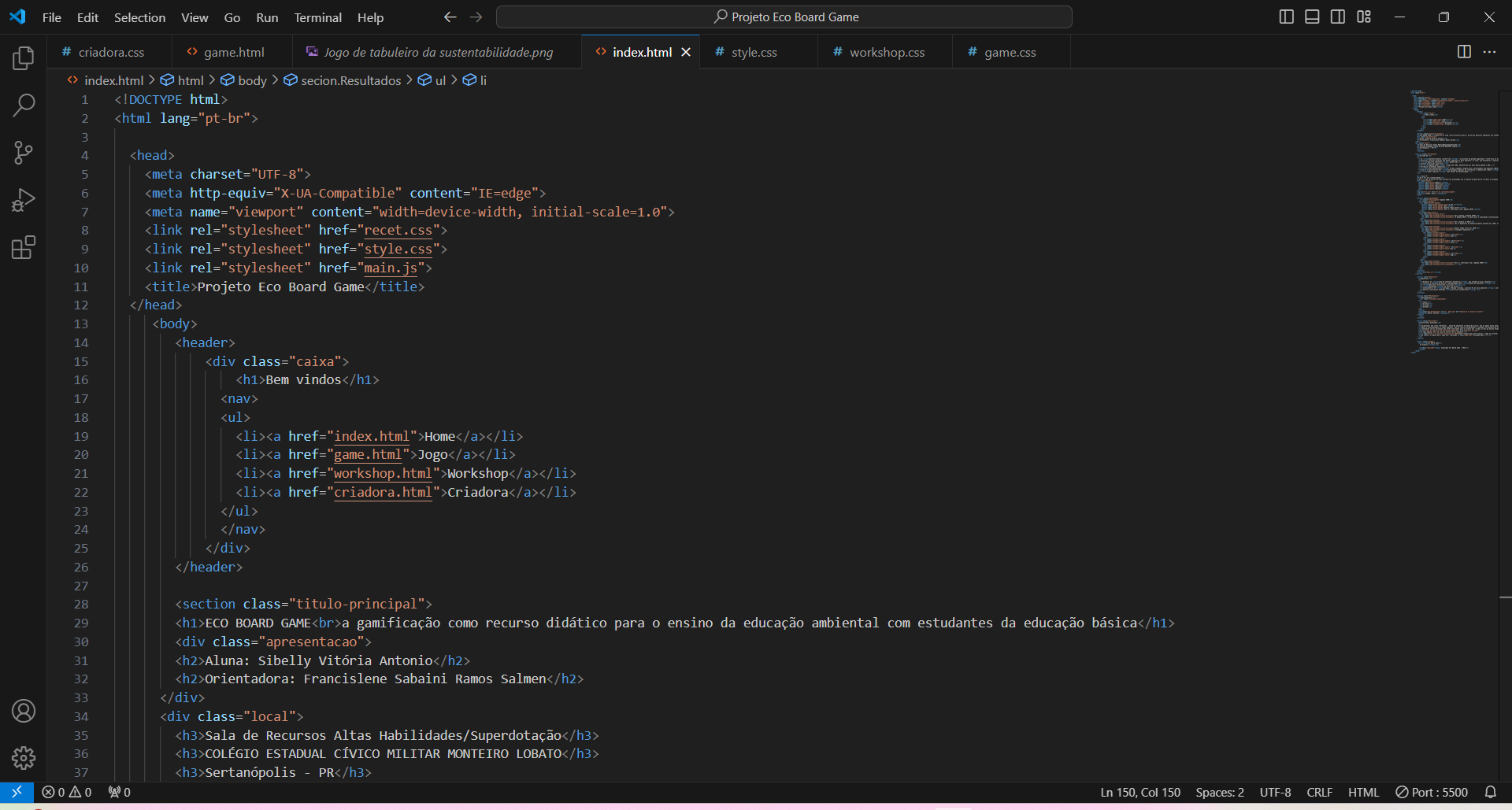Show errors and warnings problems indicator

point(66,792)
